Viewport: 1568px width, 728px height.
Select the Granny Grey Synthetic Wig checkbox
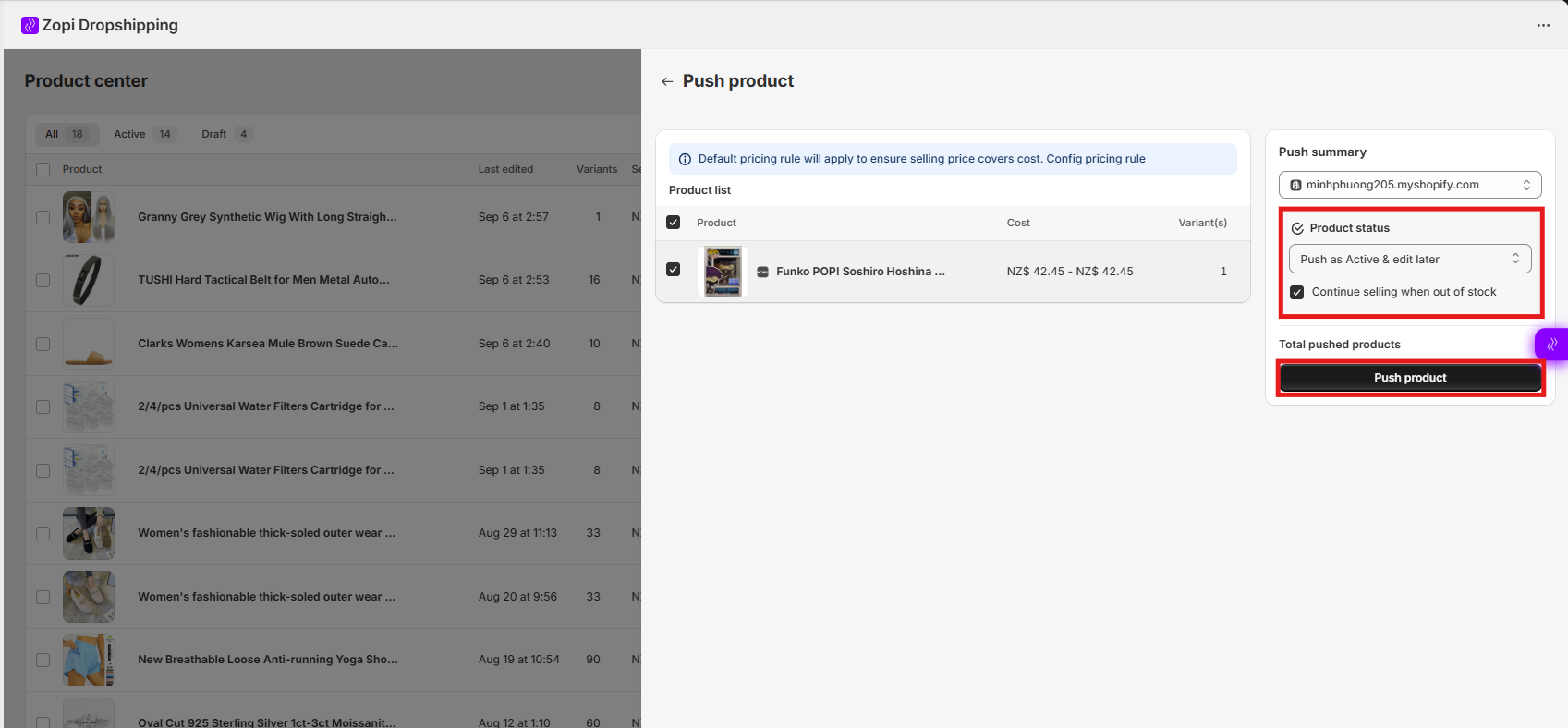tap(43, 217)
